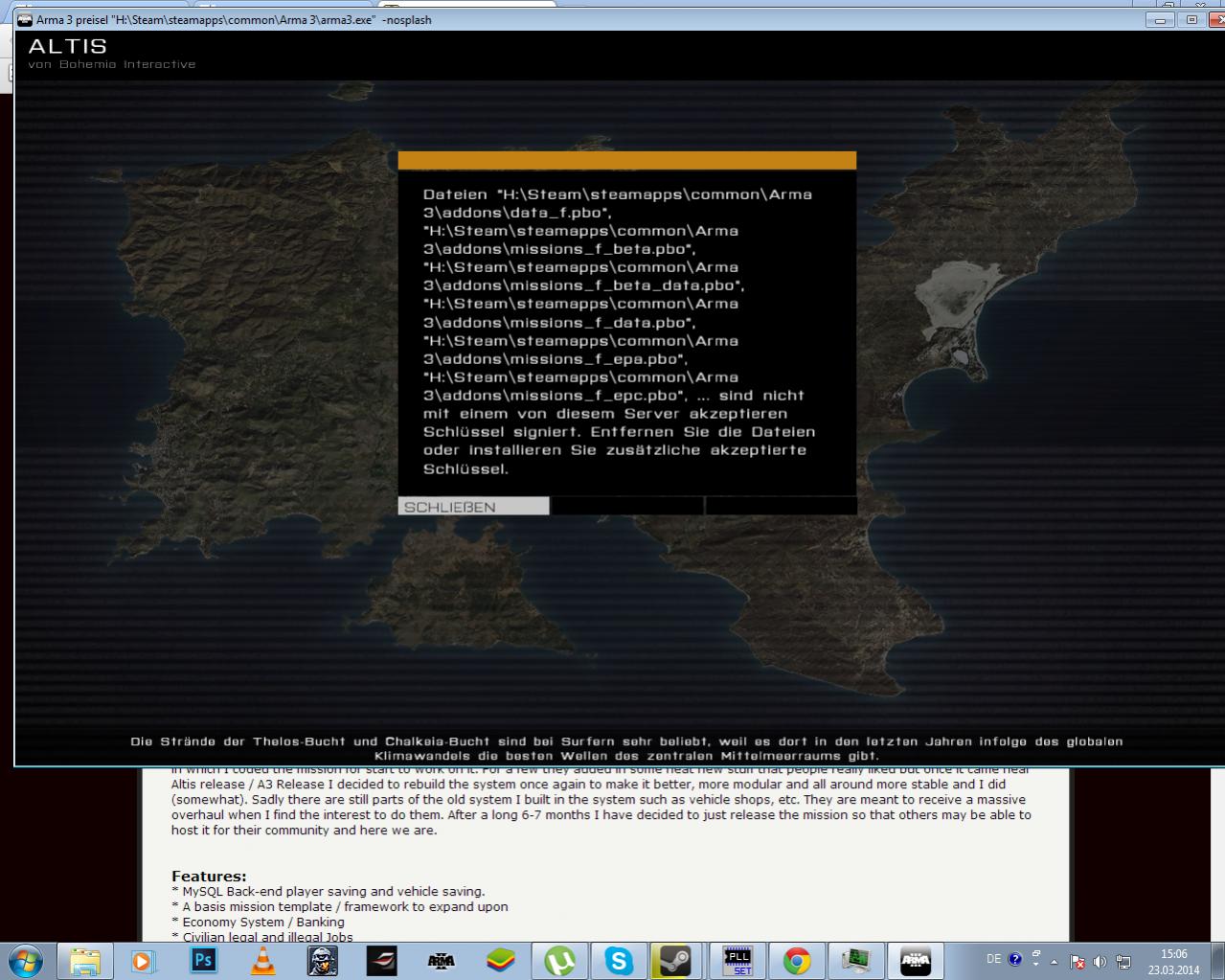The height and width of the screenshot is (980, 1225).
Task: Click the ALTIS map title text
Action: pyautogui.click(x=68, y=45)
